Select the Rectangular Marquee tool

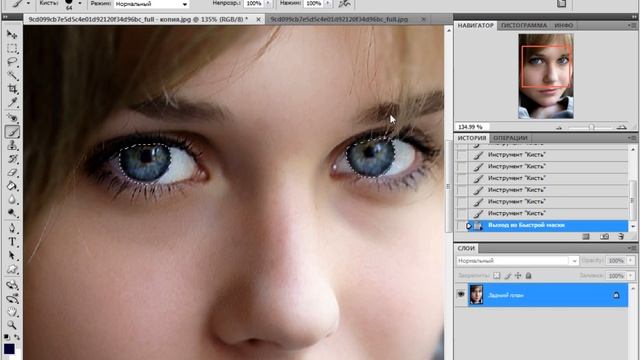click(12, 49)
